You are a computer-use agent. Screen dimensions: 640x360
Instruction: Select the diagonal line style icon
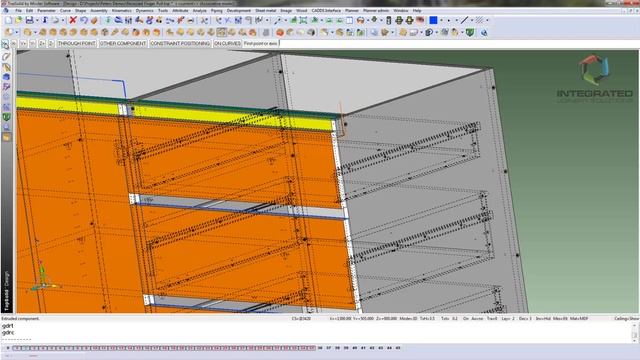click(464, 20)
